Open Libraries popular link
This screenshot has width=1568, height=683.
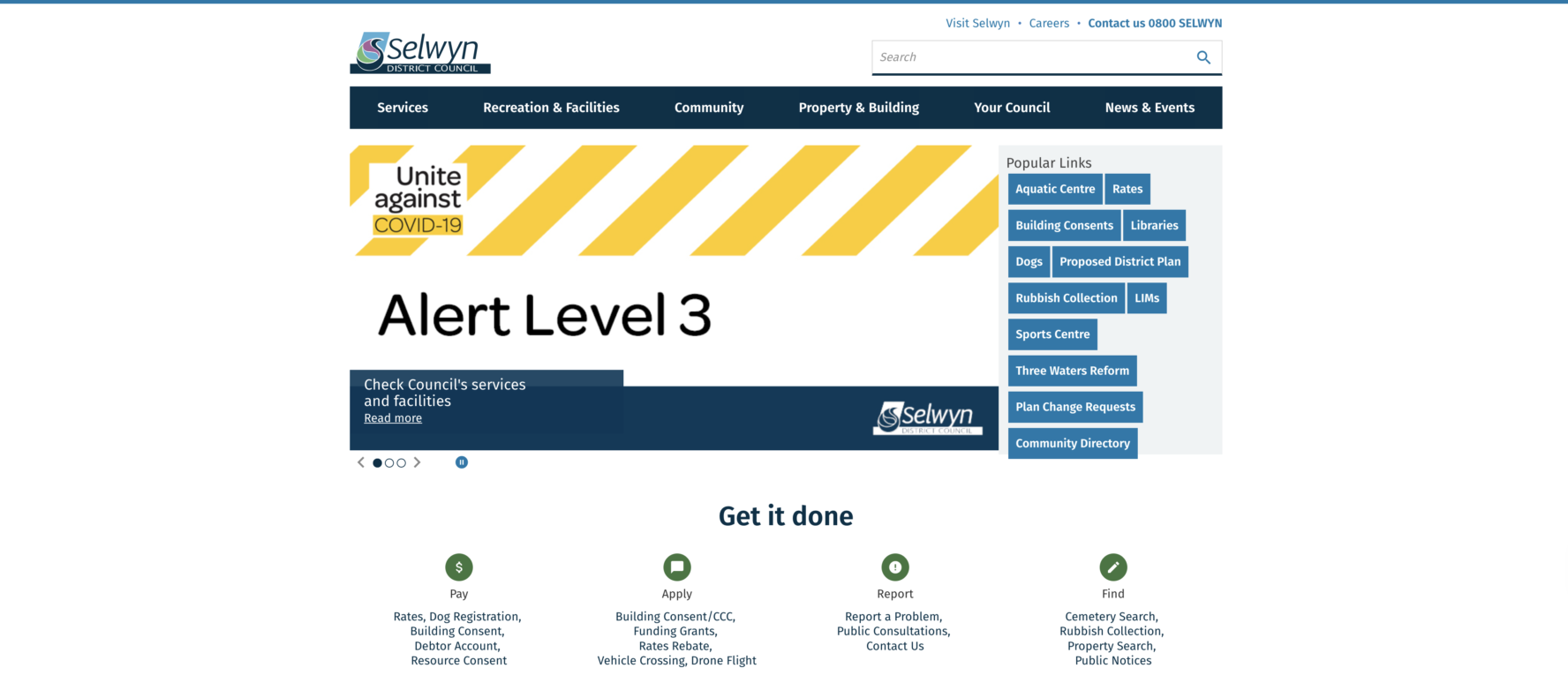click(x=1154, y=225)
